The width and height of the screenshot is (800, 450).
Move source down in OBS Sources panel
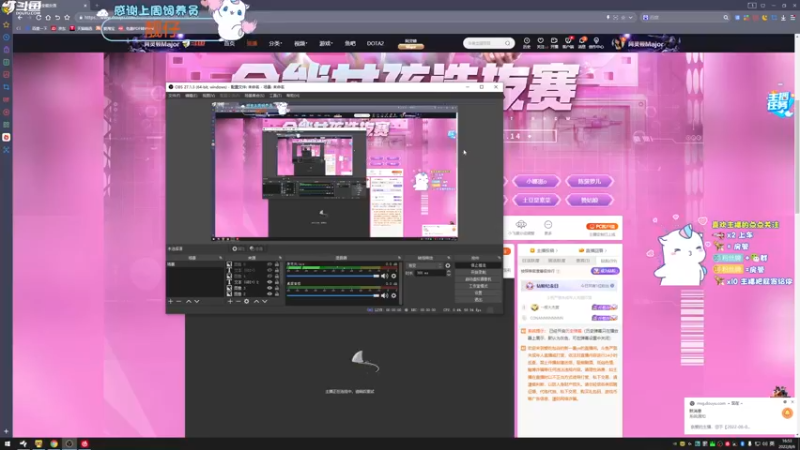pyautogui.click(x=264, y=302)
